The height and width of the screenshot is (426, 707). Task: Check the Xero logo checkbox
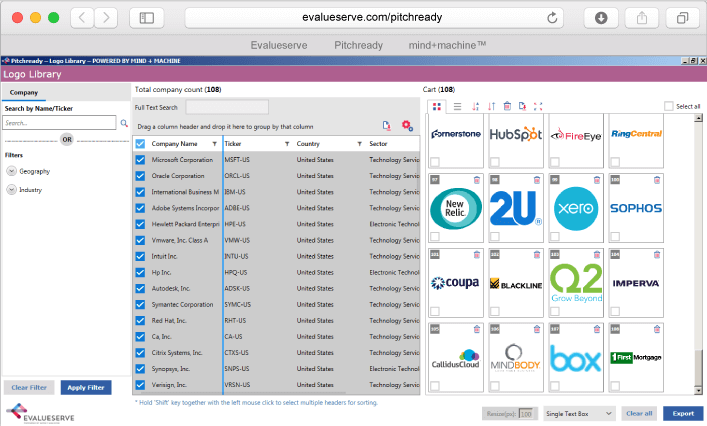click(555, 236)
